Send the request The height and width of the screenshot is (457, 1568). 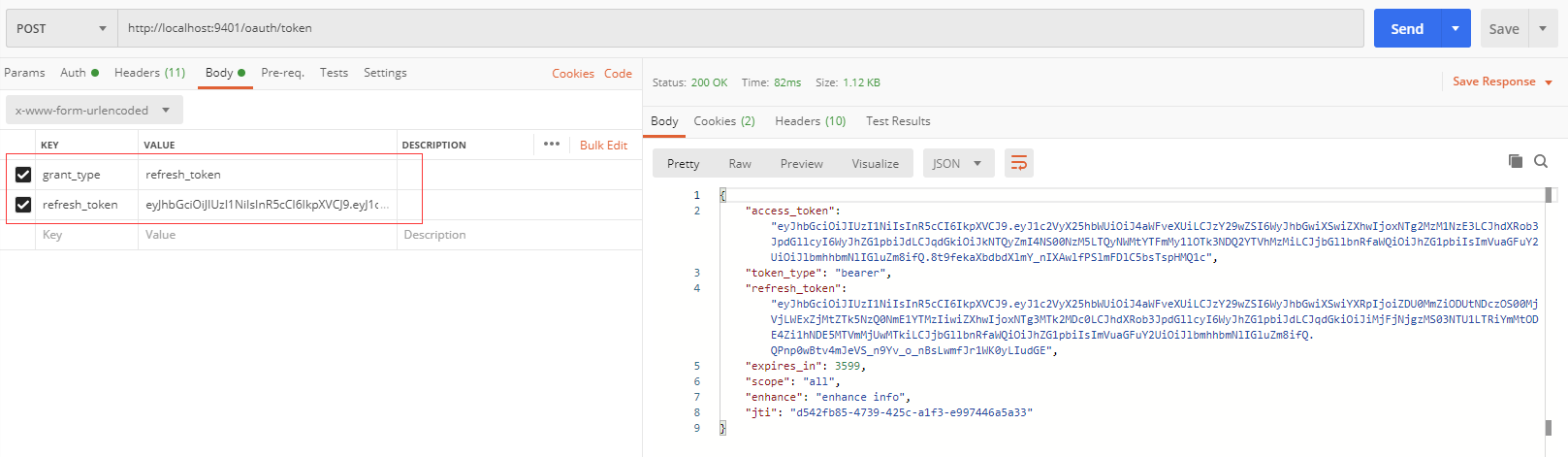1407,28
